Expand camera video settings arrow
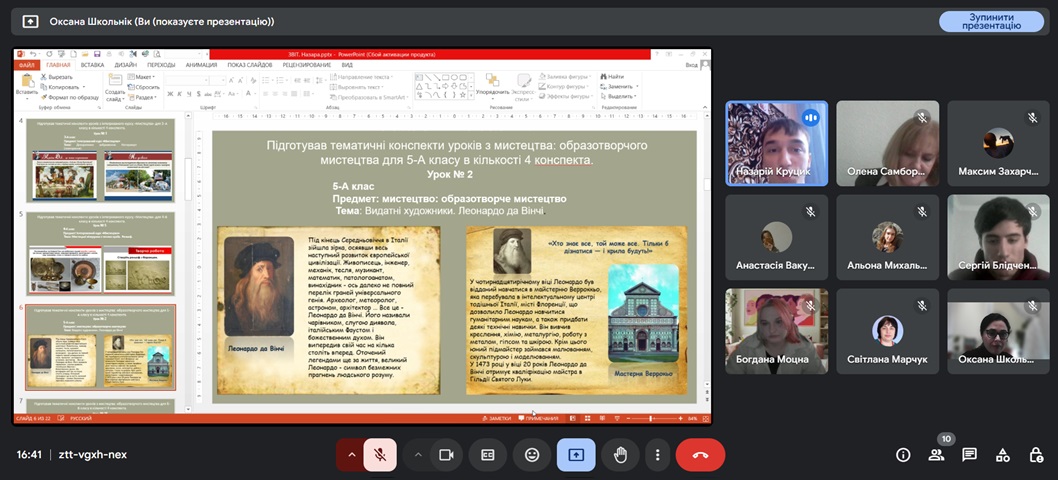This screenshot has height=480, width=1058. (x=418, y=455)
